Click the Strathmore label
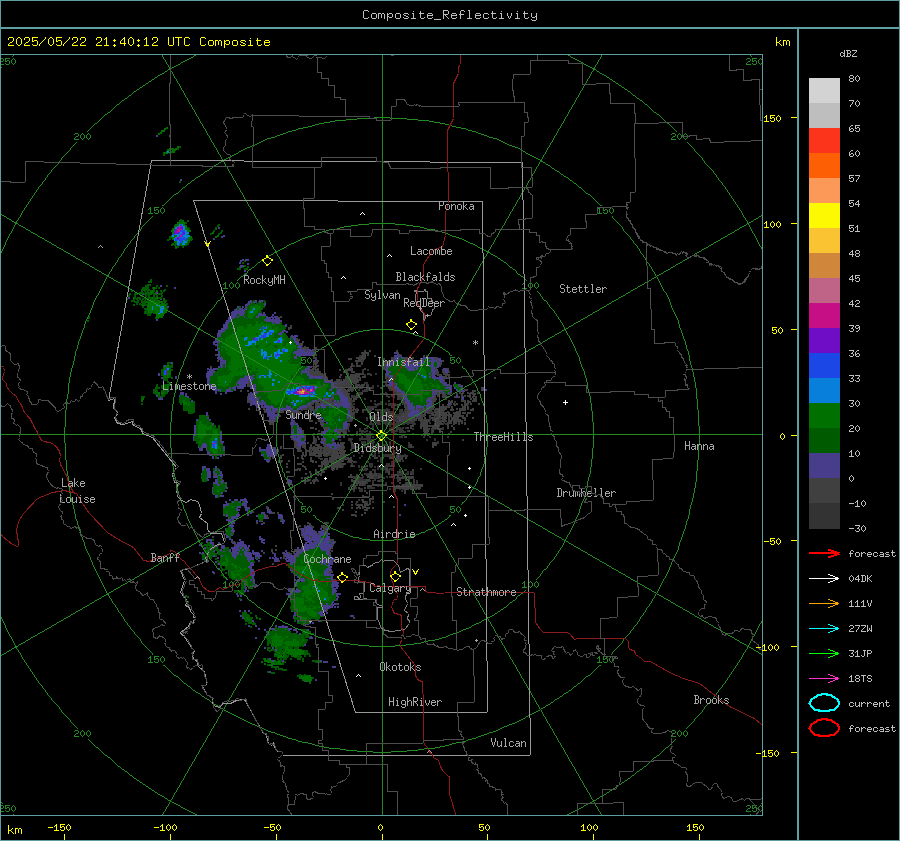 click(x=487, y=592)
